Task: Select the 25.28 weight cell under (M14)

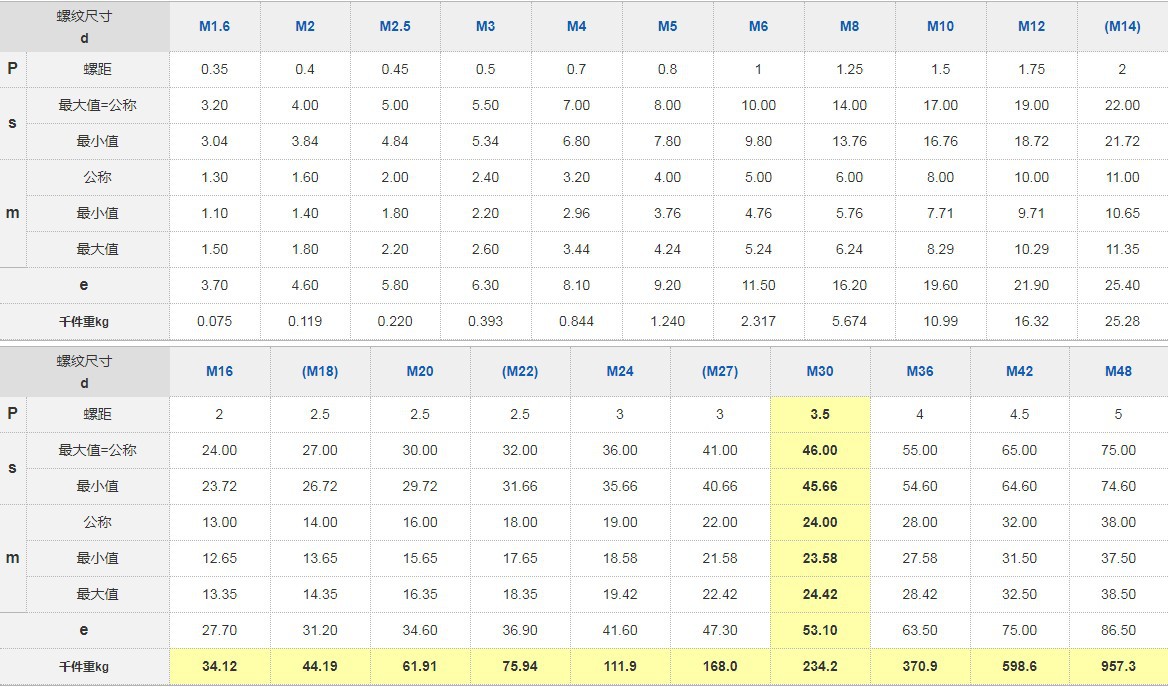Action: pos(1122,321)
